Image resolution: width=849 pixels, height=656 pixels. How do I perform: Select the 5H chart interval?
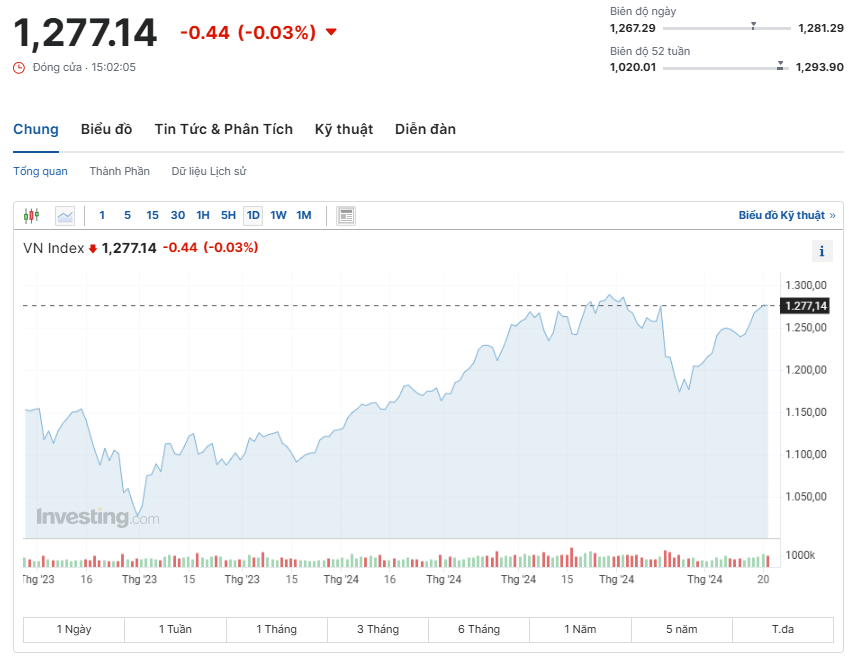228,215
